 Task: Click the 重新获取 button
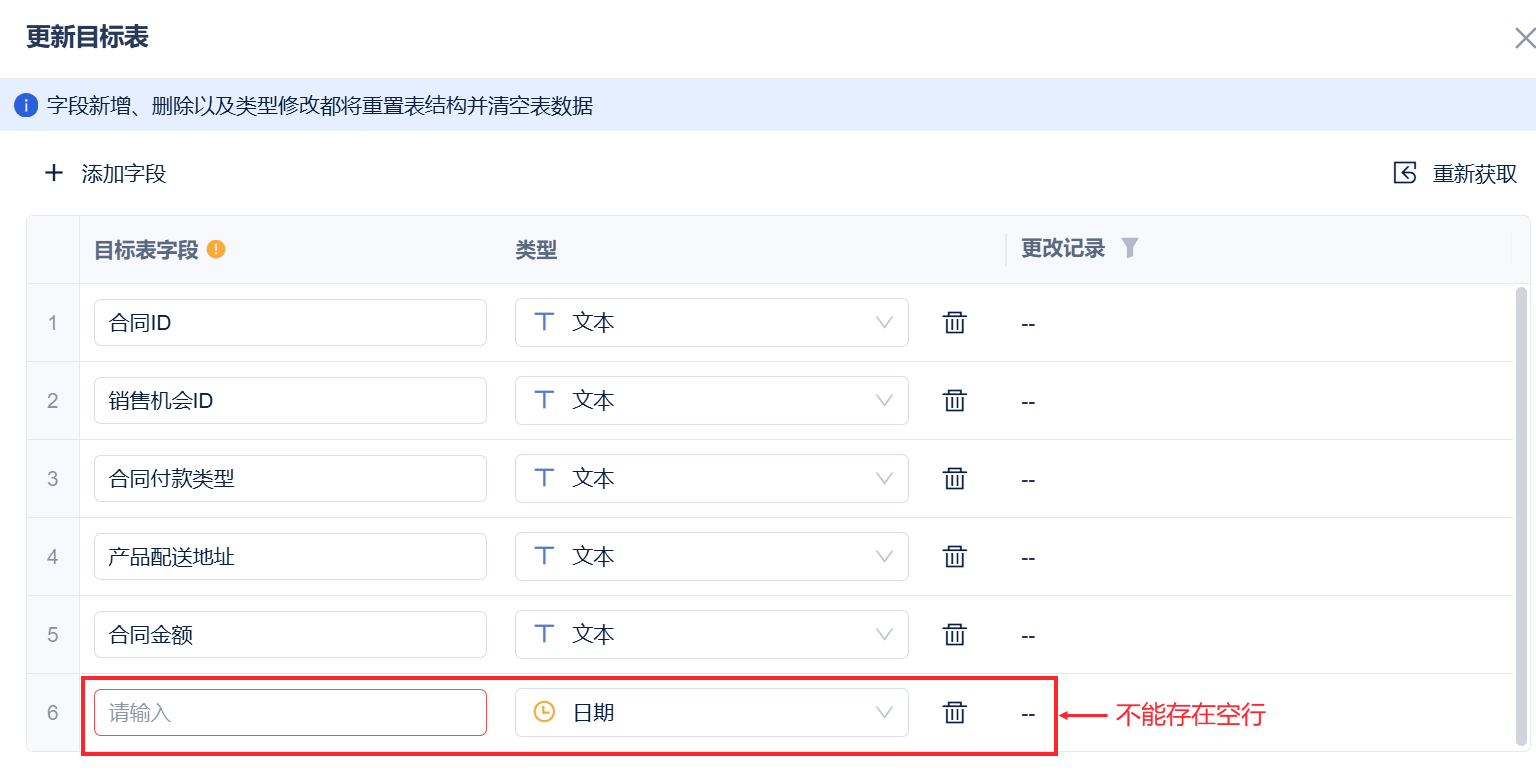(1456, 174)
